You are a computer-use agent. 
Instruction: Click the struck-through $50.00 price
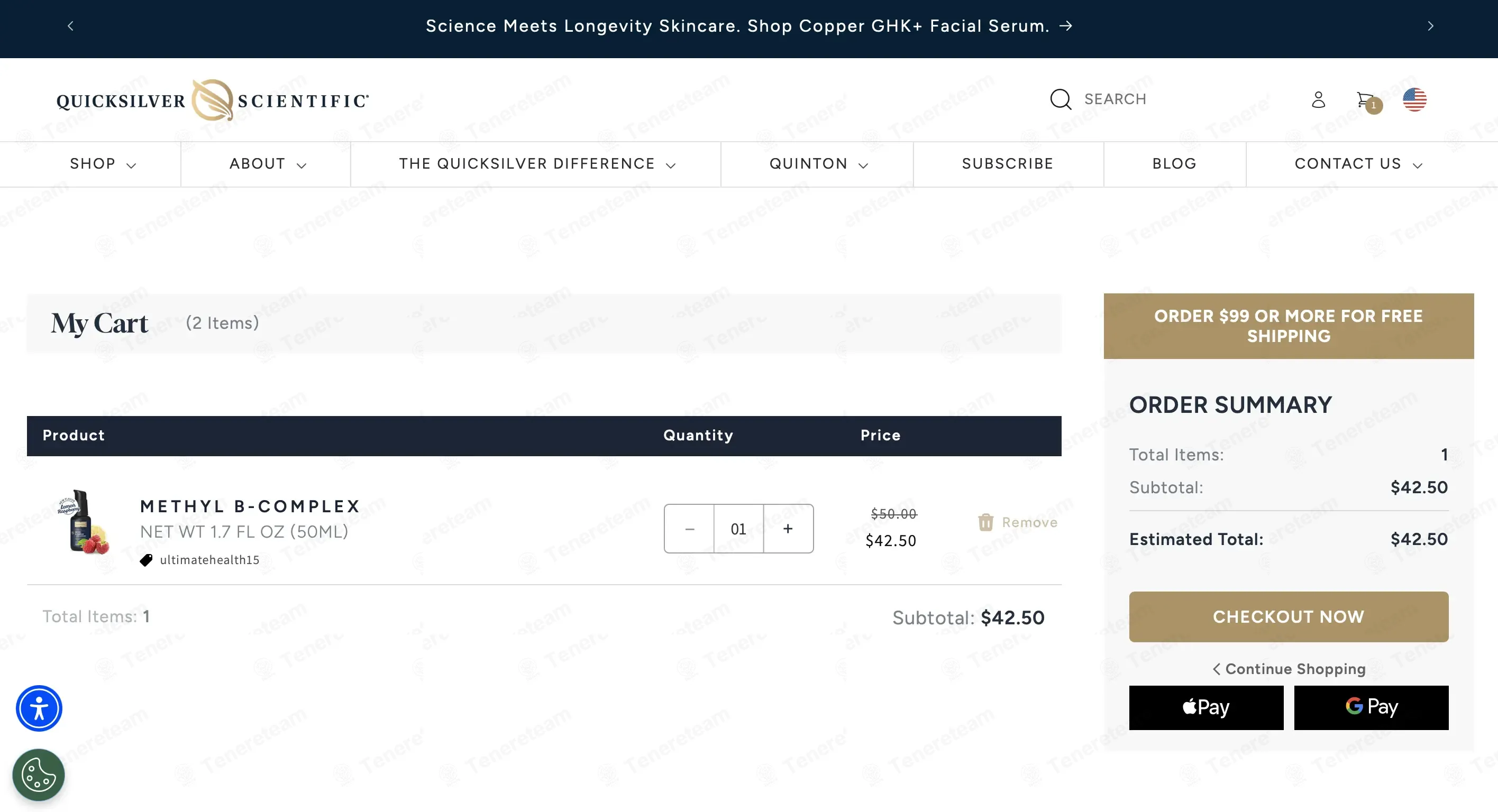coord(893,514)
